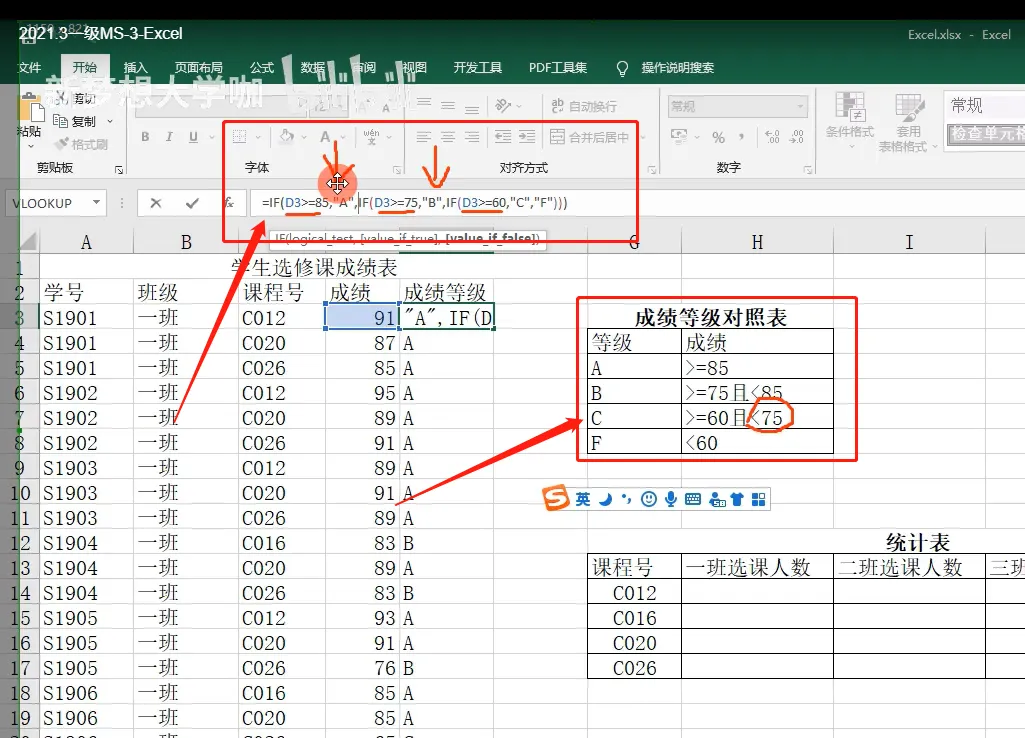The width and height of the screenshot is (1025, 738).
Task: Open the number format 常规 combo box
Action: tap(737, 106)
